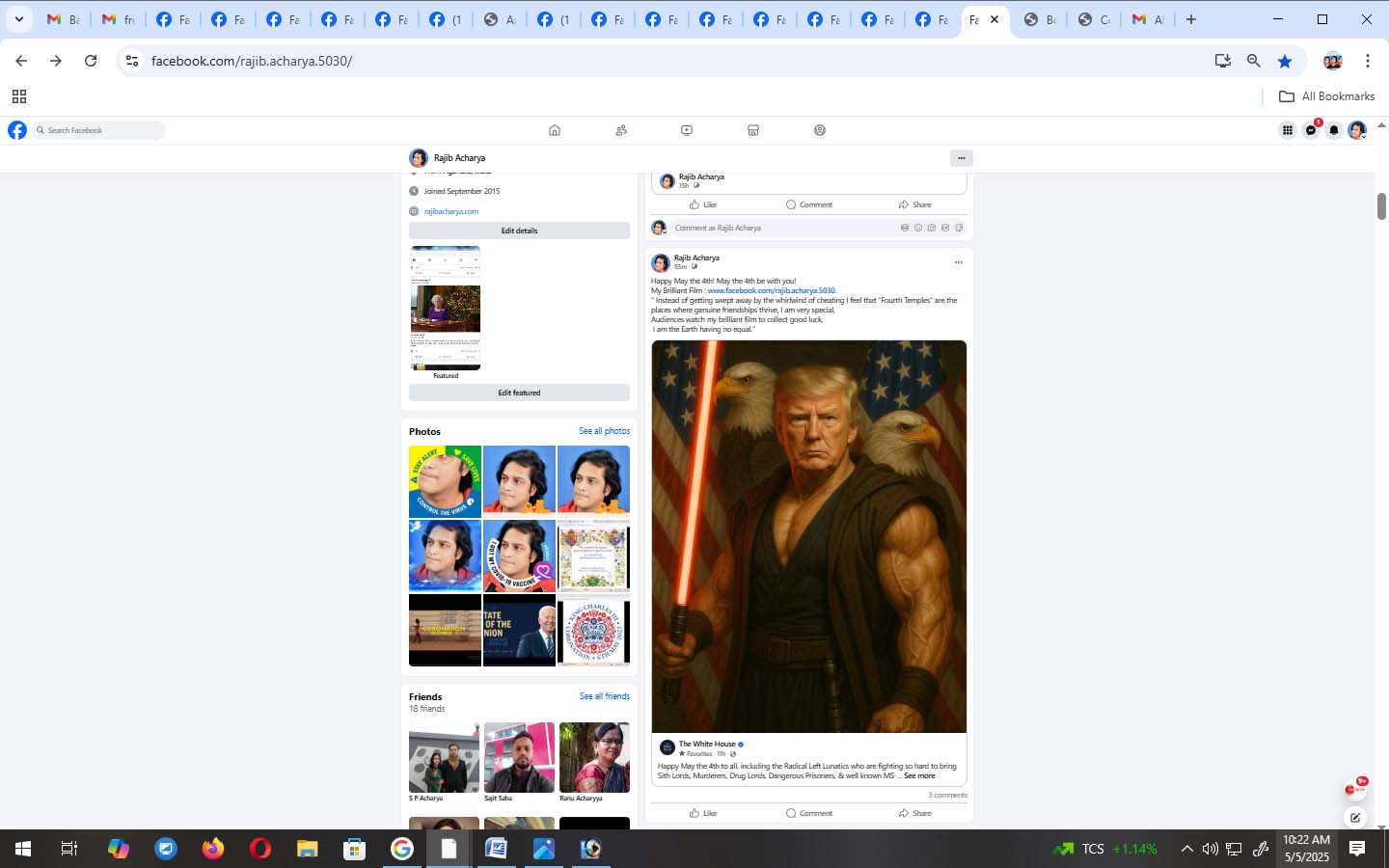Click the Facebook logo
Screen dimensions: 1389x868
[17, 130]
